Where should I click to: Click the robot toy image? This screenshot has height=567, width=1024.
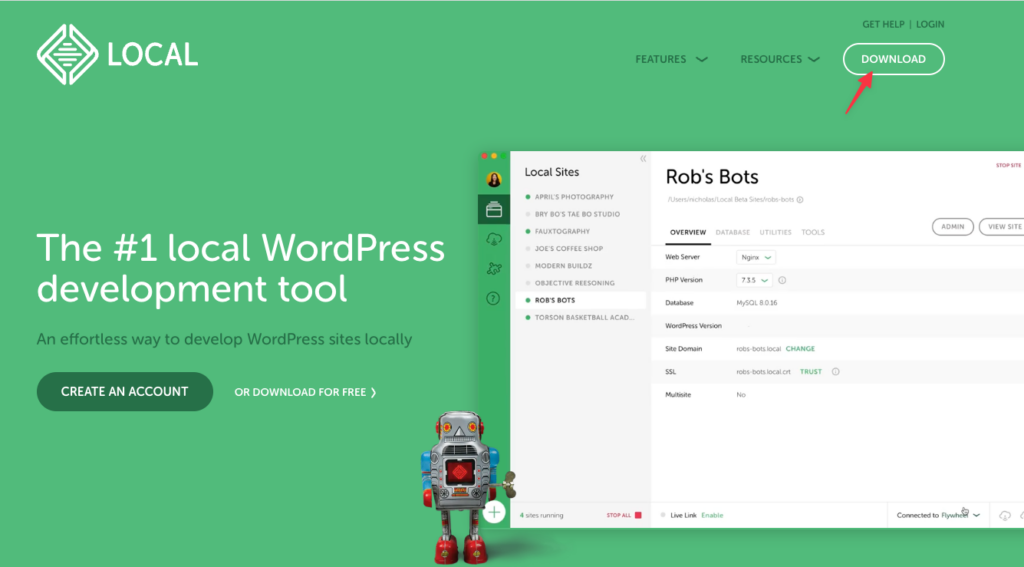(466, 488)
